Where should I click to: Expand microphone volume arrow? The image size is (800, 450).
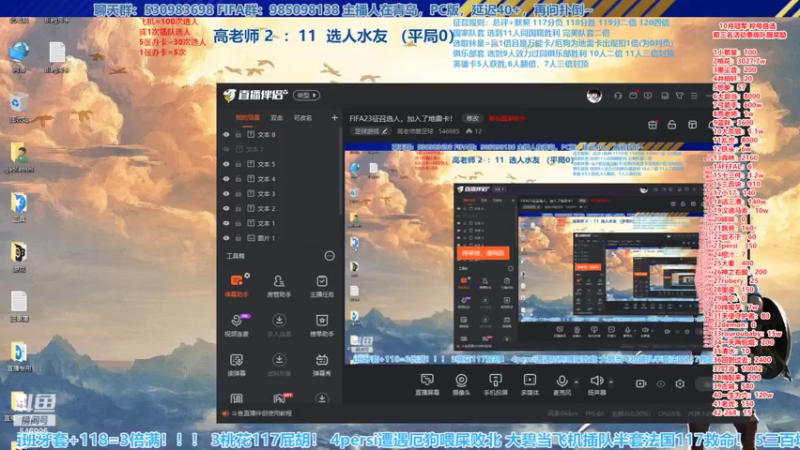tap(577, 382)
